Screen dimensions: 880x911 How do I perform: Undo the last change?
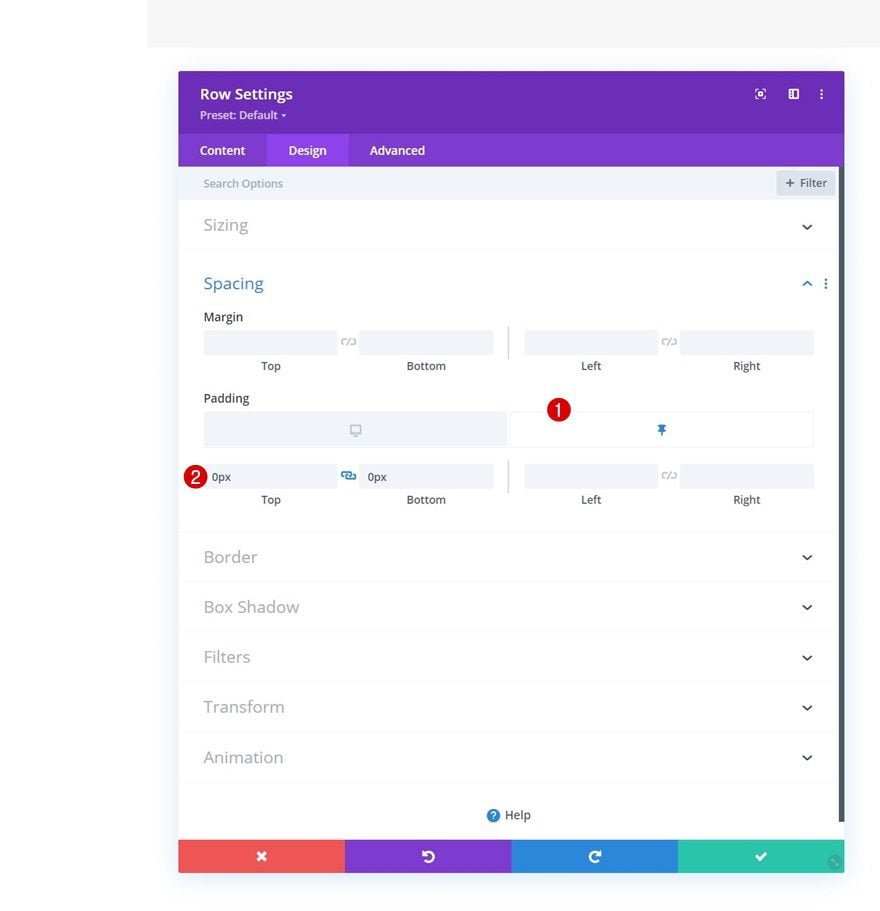point(428,856)
